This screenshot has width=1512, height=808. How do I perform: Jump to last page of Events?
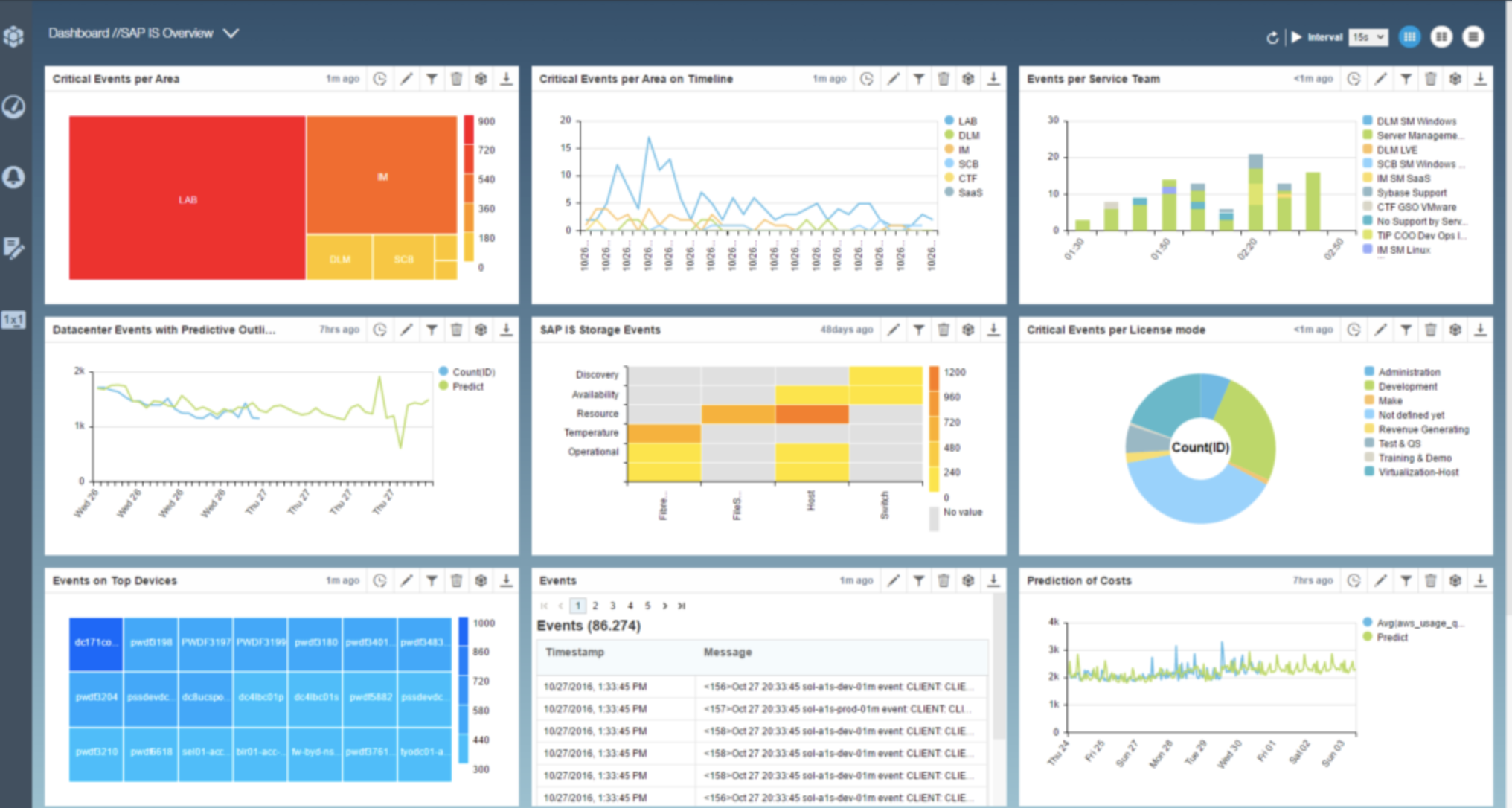[x=682, y=606]
